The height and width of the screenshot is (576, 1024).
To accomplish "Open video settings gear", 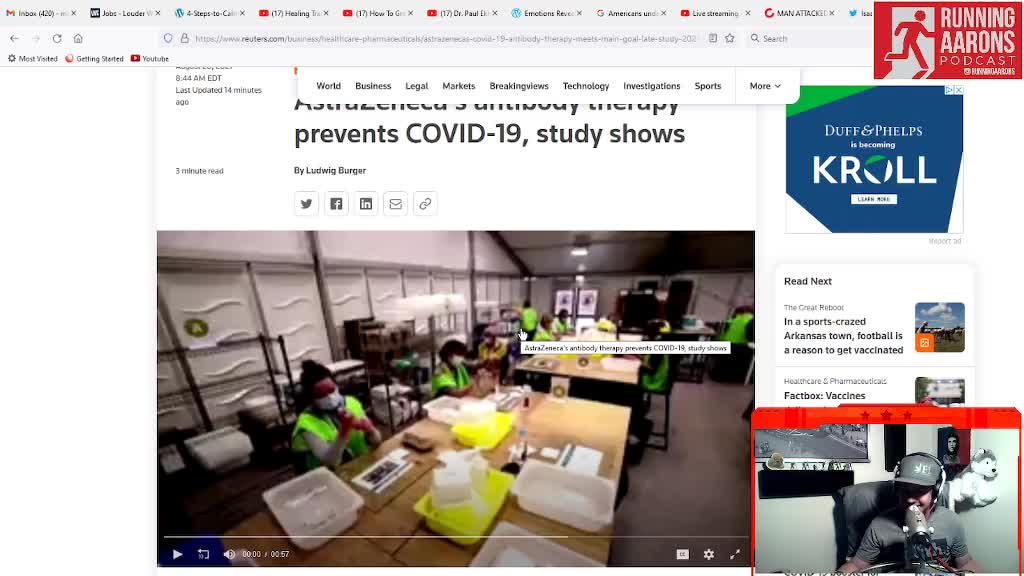I will [709, 554].
